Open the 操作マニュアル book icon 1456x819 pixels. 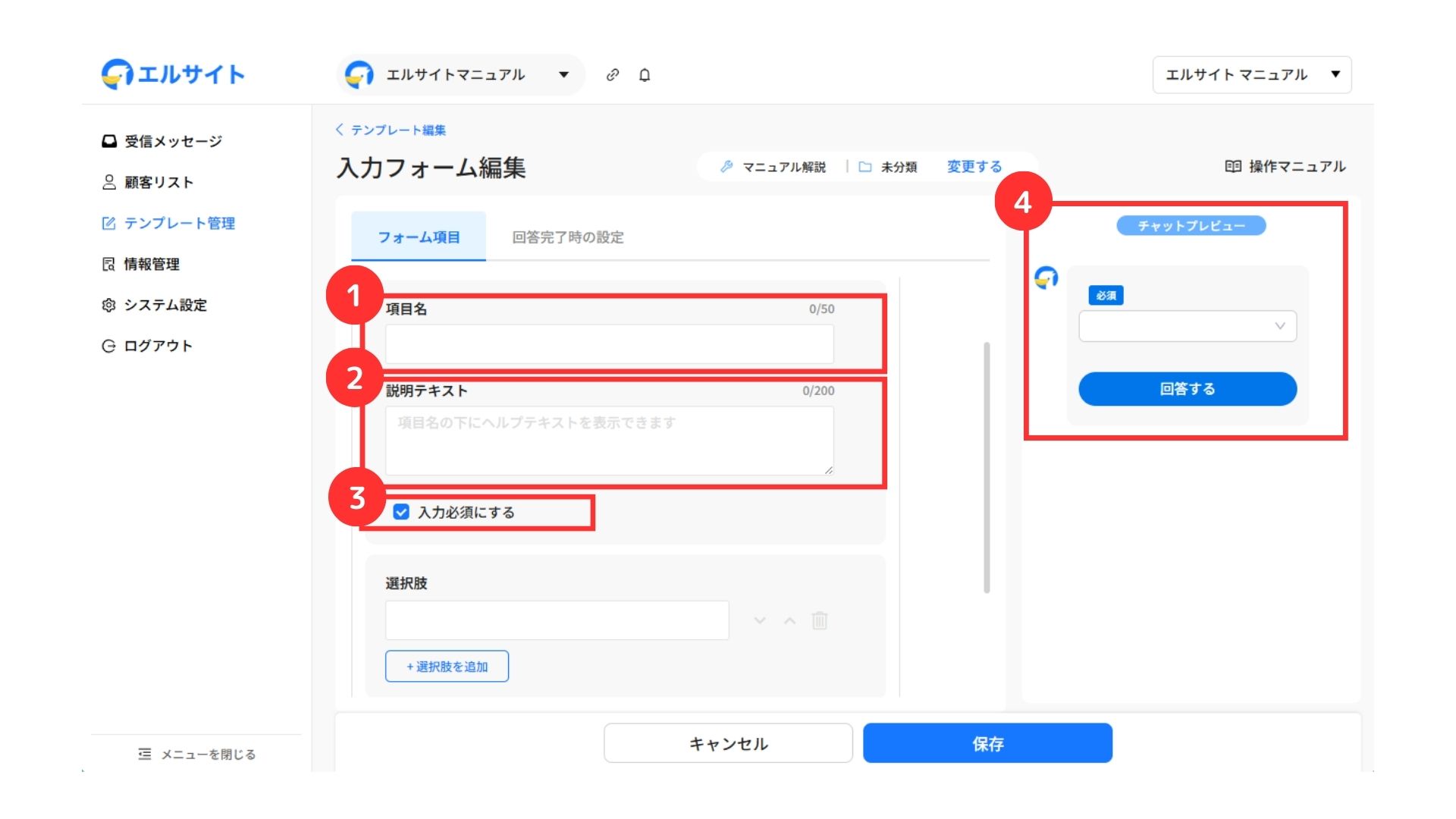(x=1233, y=166)
